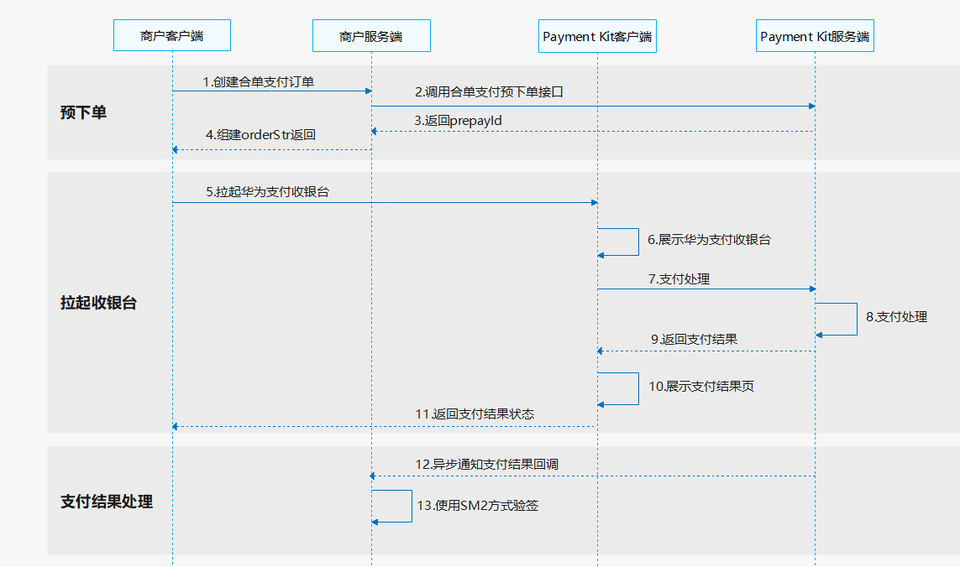Click the 7.支付处理 message label
960x567 pixels.
point(678,279)
